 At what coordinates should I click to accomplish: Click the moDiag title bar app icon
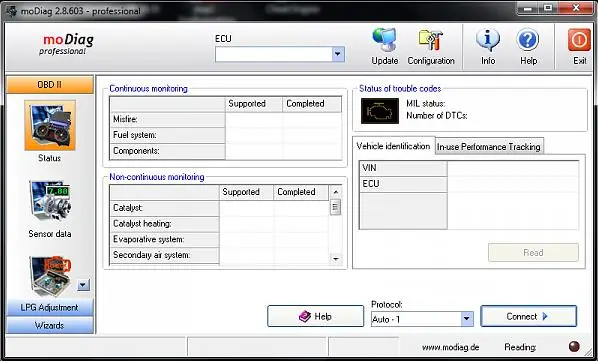(x=11, y=11)
